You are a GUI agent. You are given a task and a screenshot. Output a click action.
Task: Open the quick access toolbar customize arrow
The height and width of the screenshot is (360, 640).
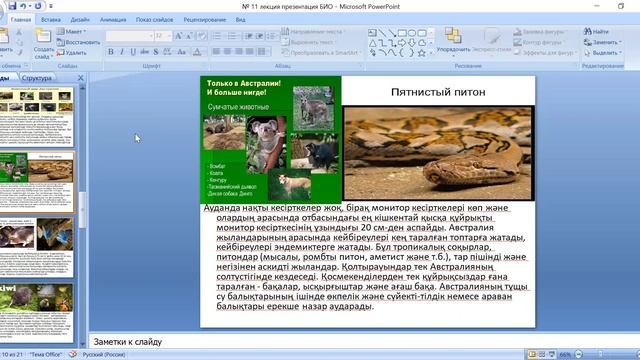tap(51, 6)
